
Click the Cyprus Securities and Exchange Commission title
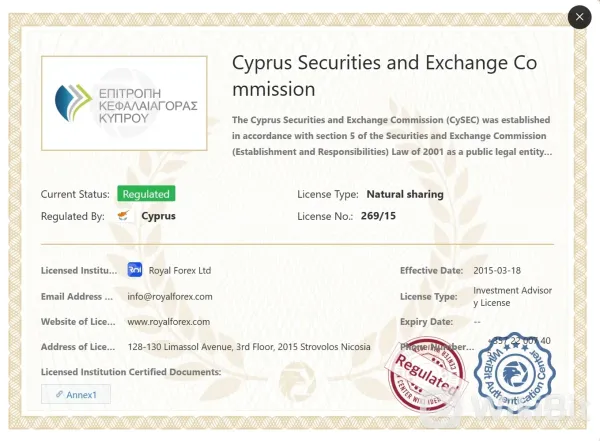click(385, 76)
